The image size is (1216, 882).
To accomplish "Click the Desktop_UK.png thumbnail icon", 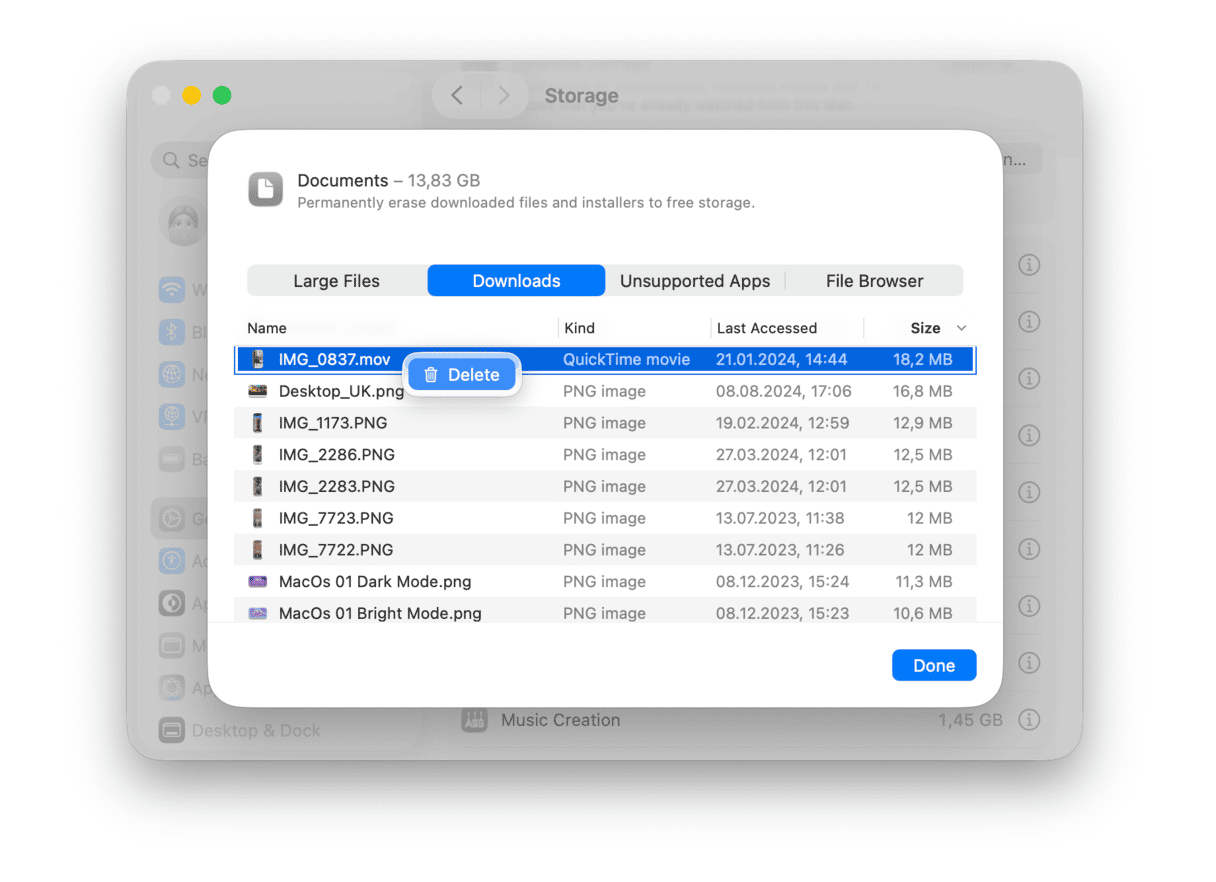I will tap(258, 391).
